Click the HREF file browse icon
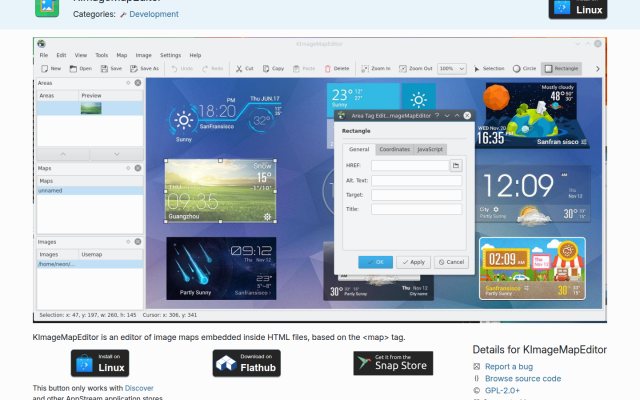Viewport: 640px width, 400px height. coord(456,165)
